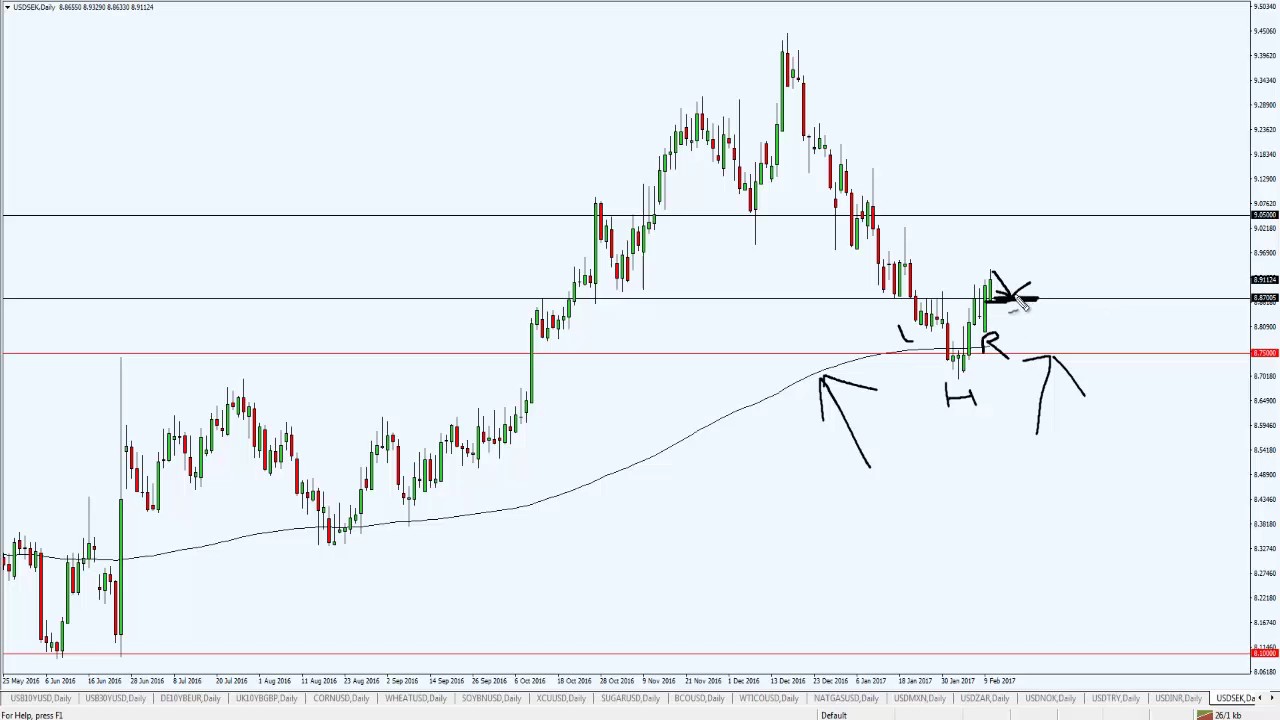Click the 21 Nov 2016 date label

(x=702, y=681)
